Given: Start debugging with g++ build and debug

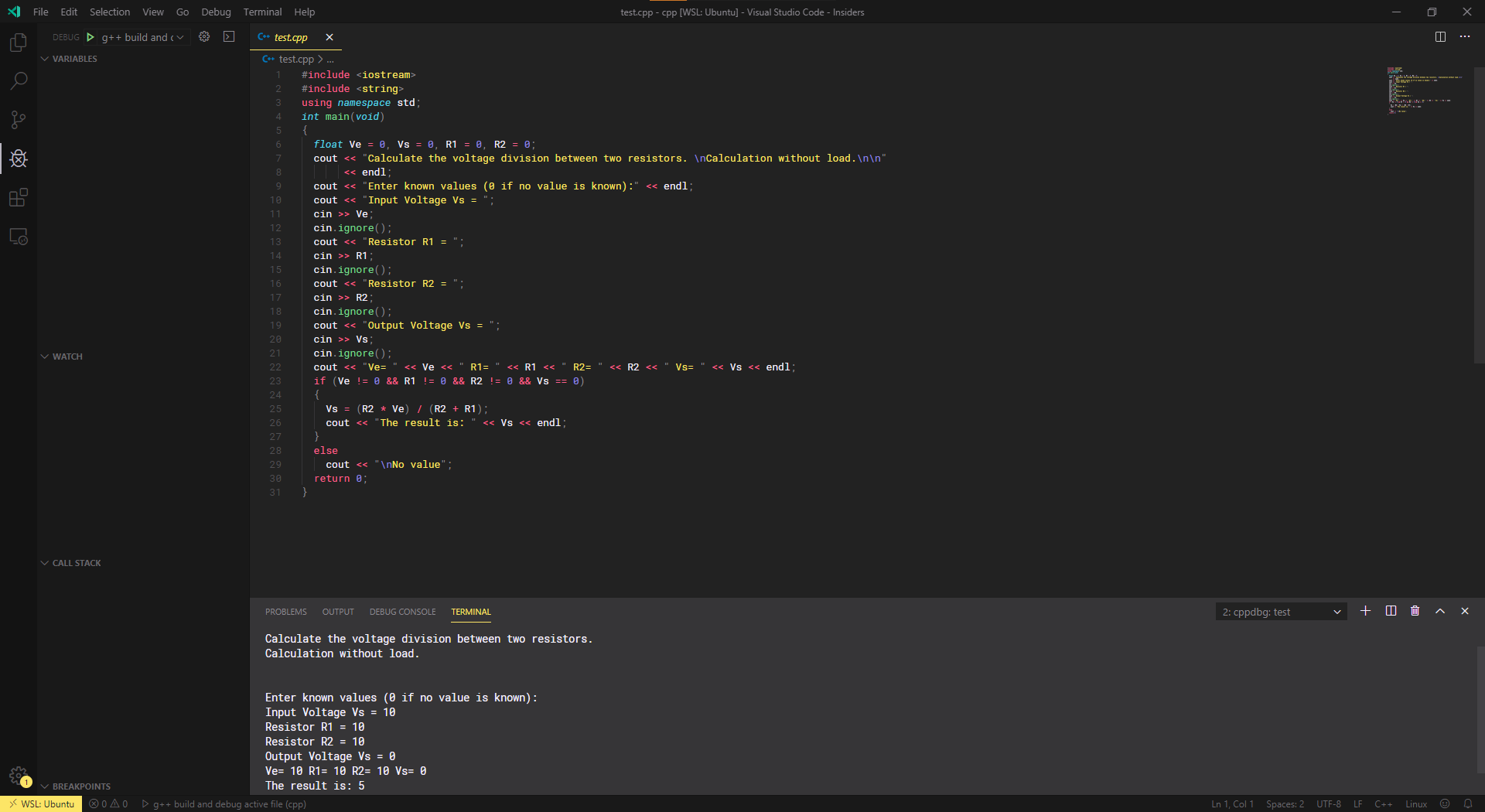Looking at the screenshot, I should point(90,36).
